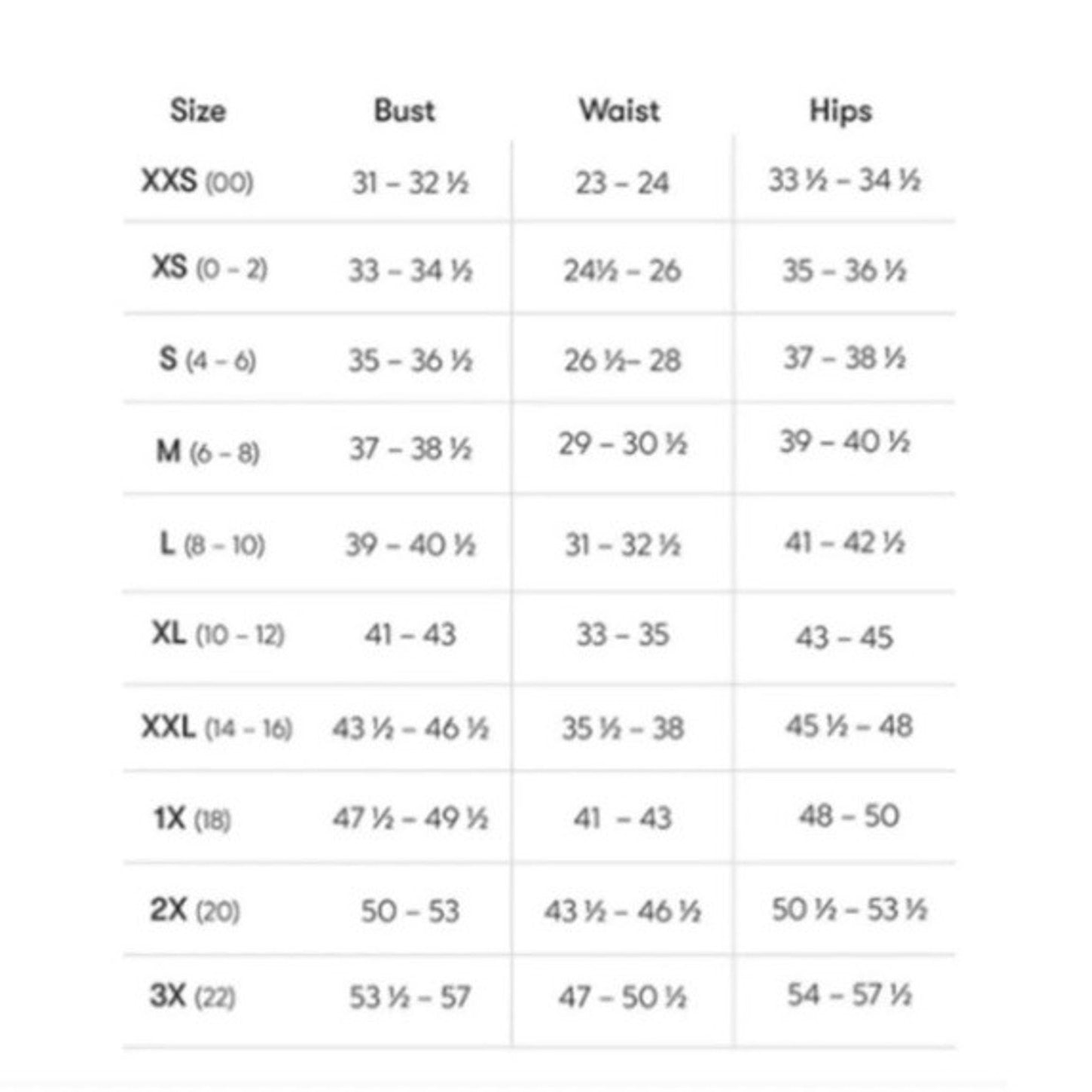Select the S (4 - 6) size label
This screenshot has width=1092, height=1092.
tap(208, 360)
